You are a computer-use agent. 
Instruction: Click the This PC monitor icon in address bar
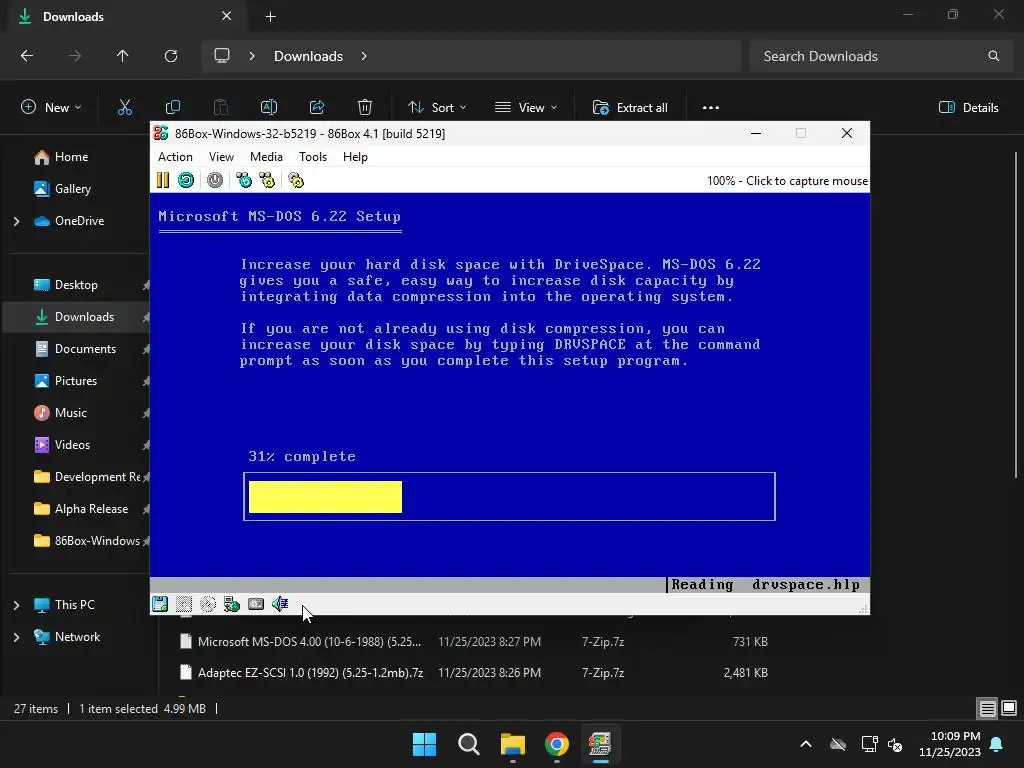point(222,56)
